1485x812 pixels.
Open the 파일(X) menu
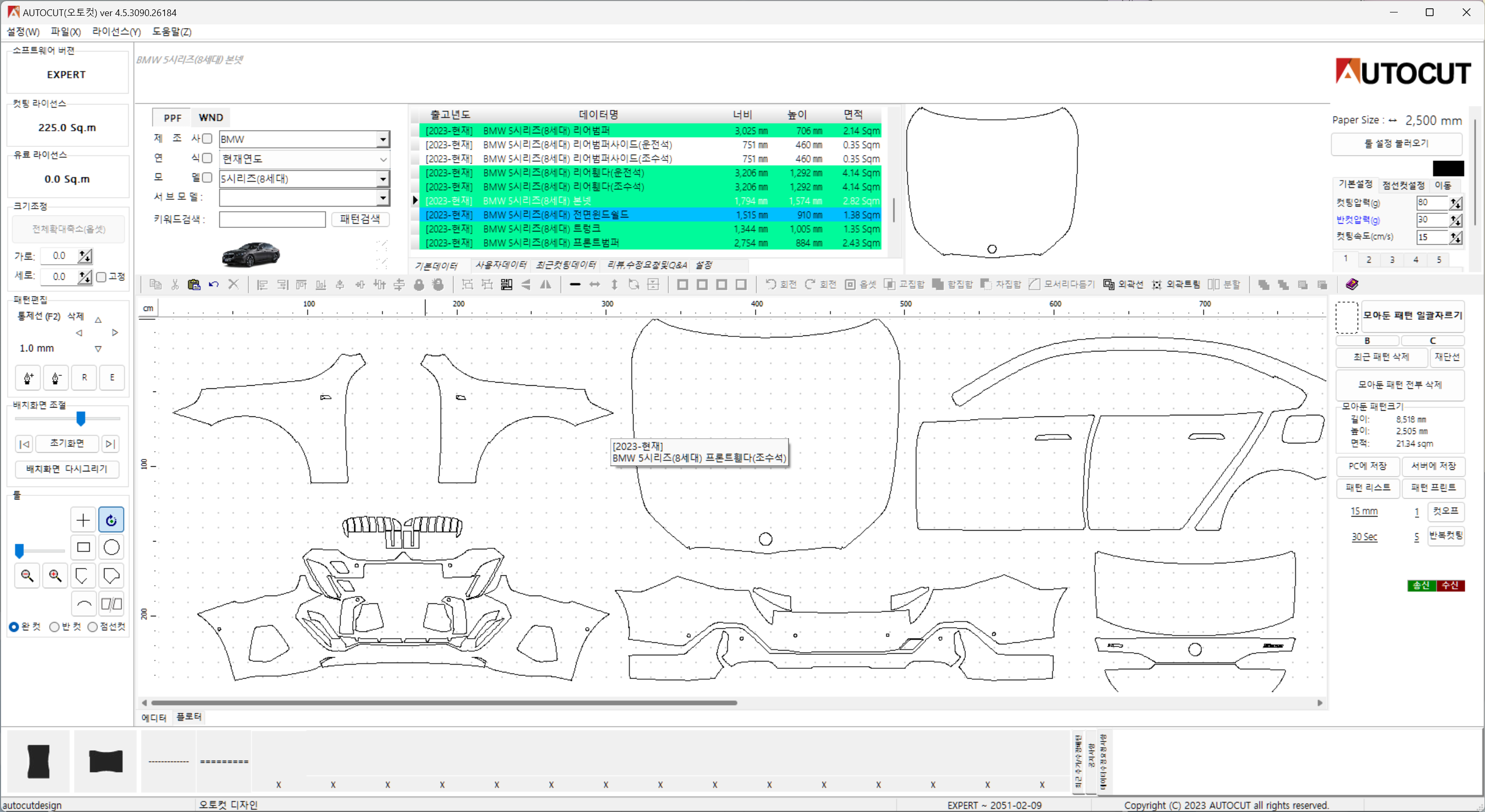coord(66,32)
